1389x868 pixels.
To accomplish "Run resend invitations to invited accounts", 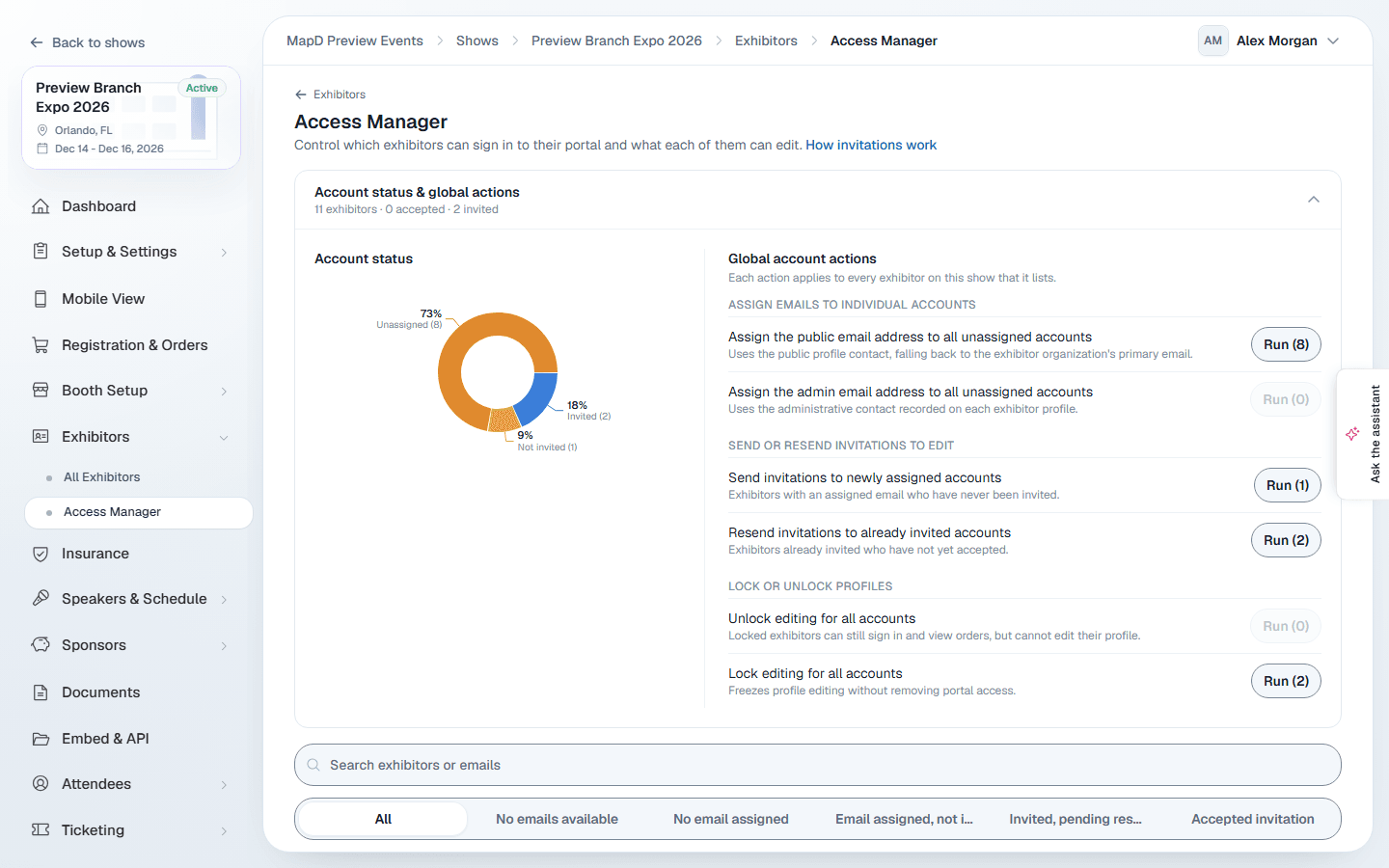I will pos(1286,540).
